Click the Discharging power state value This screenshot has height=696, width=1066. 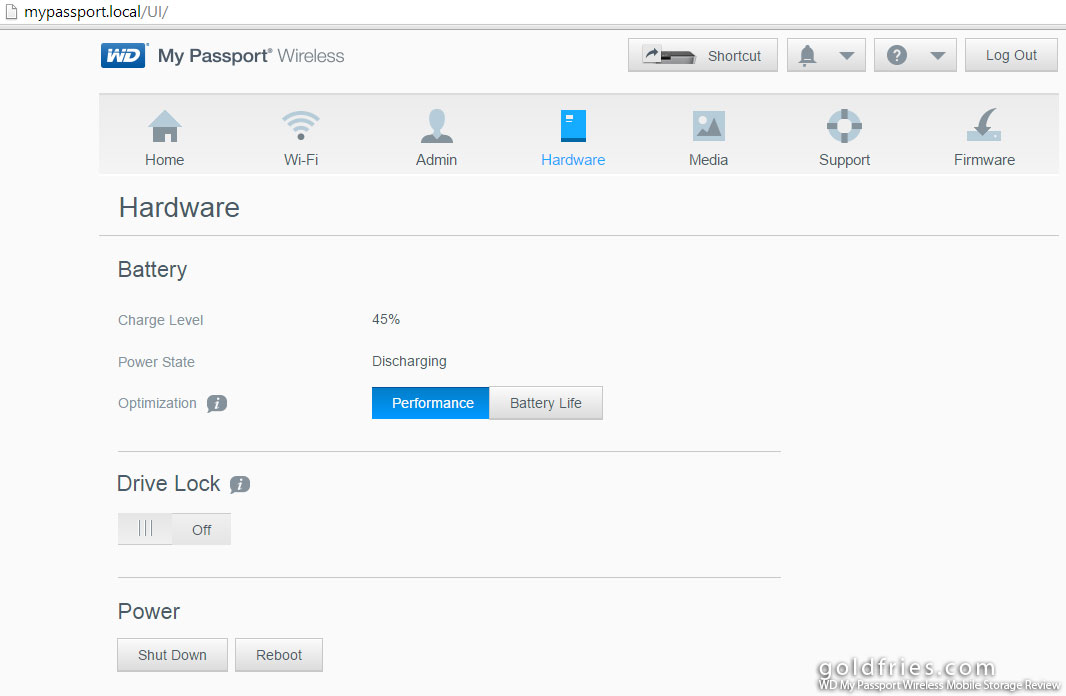[x=409, y=362]
